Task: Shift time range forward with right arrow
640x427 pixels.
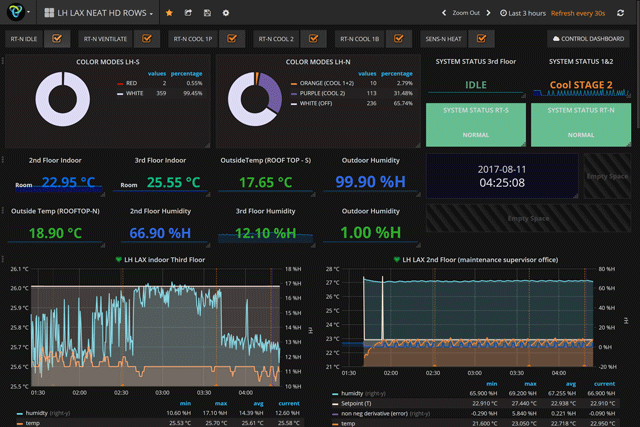Action: [489, 14]
